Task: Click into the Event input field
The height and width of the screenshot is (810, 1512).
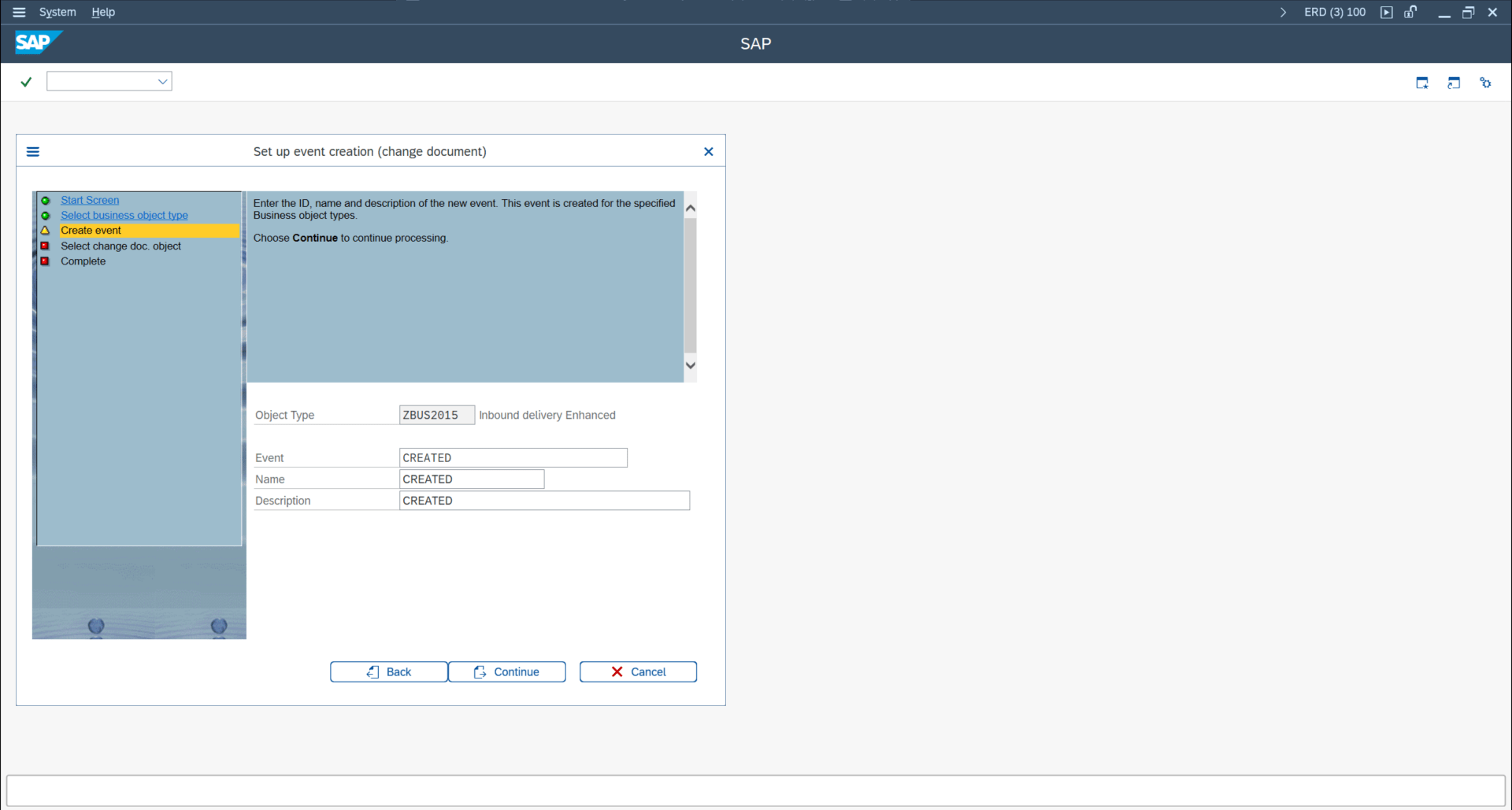Action: pyautogui.click(x=513, y=457)
